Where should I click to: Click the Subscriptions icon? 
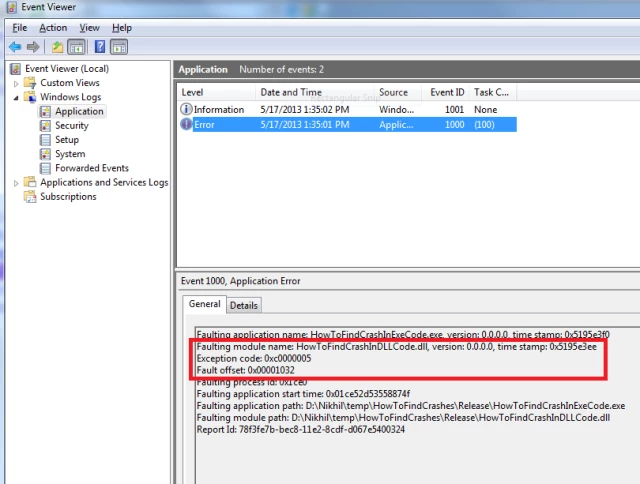[30, 197]
